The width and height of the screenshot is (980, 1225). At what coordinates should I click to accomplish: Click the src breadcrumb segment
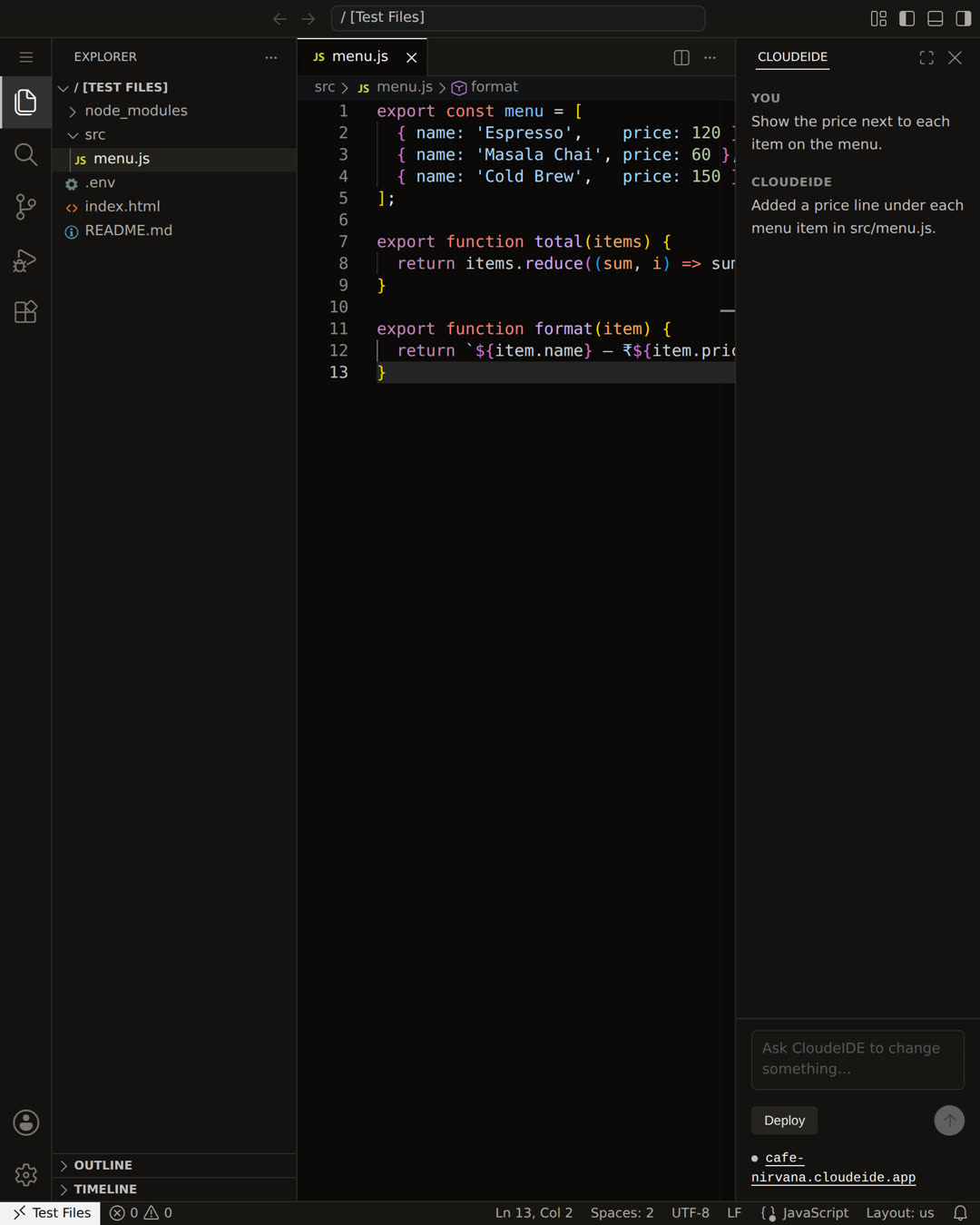[324, 87]
